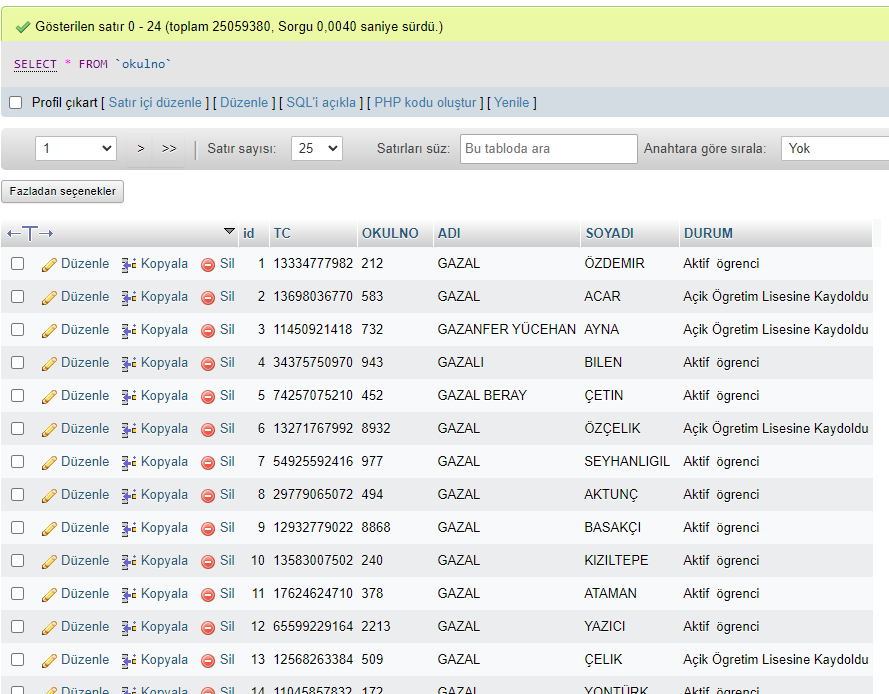Click the SQL'i açıkla link
The width and height of the screenshot is (889, 694).
(321, 103)
